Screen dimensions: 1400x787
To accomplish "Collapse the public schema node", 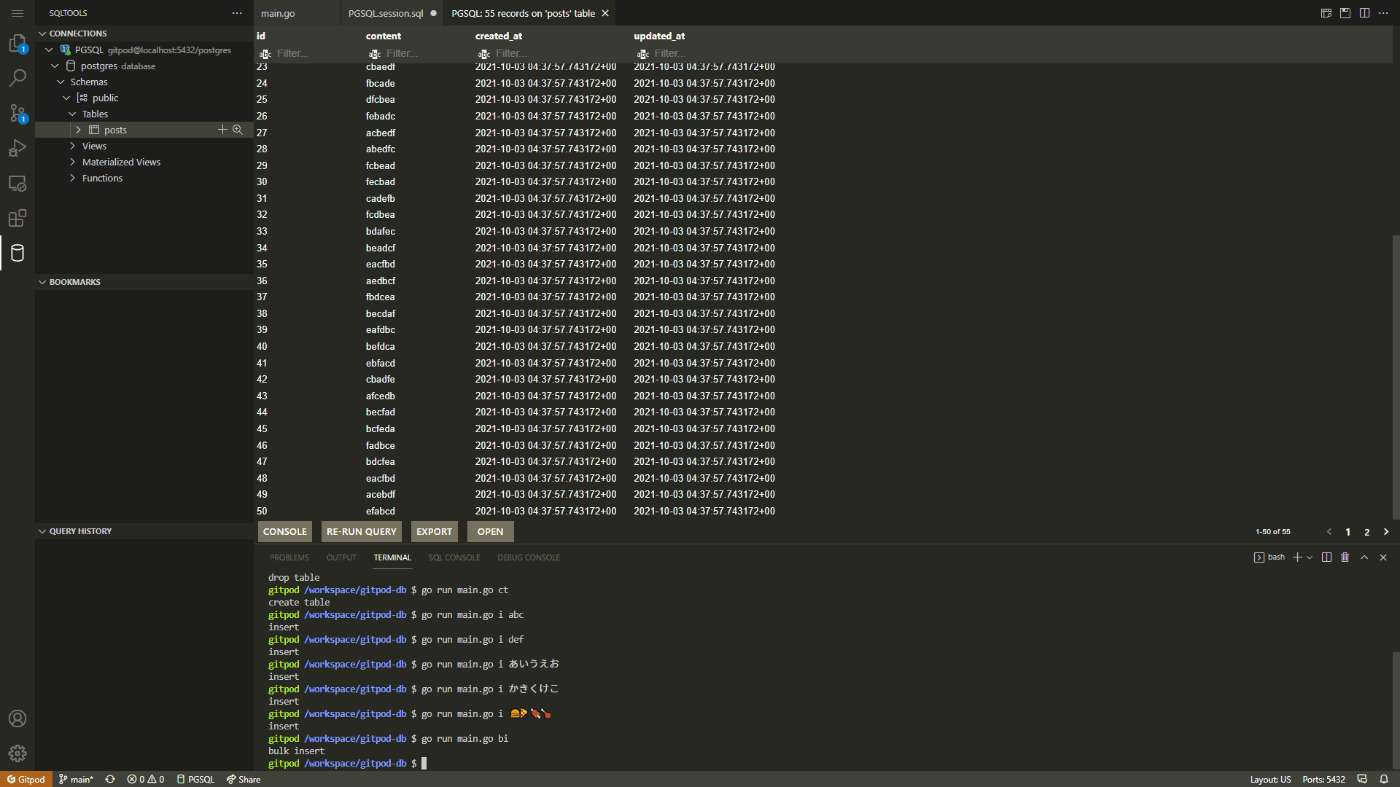I will coord(67,97).
